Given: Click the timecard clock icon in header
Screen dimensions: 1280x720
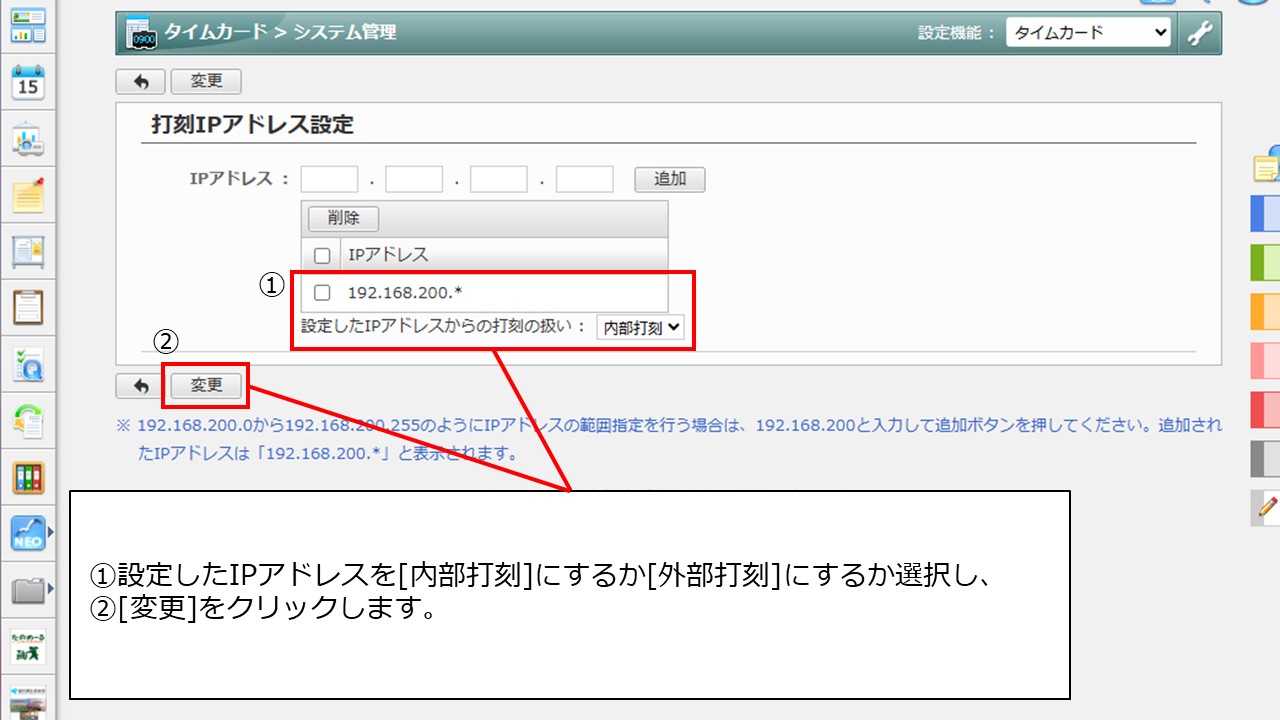Looking at the screenshot, I should (141, 33).
